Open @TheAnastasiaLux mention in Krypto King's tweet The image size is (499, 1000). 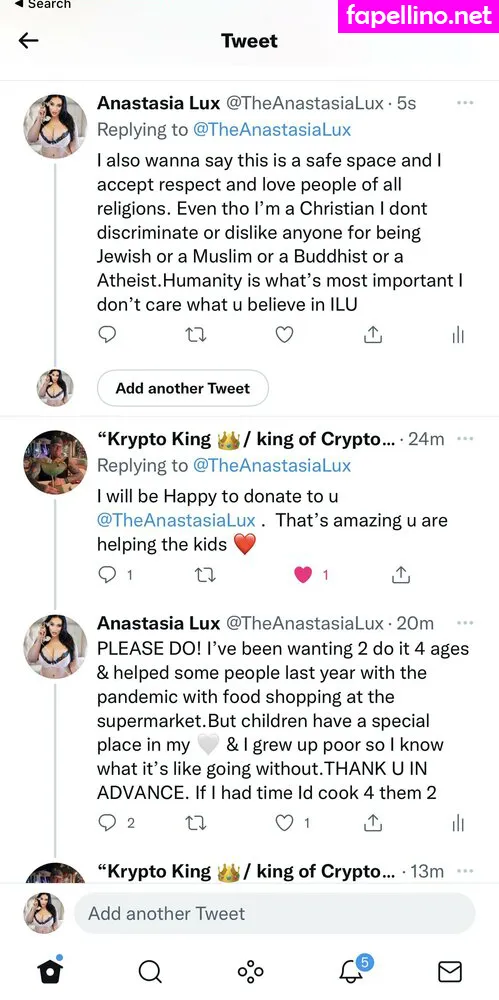[176, 520]
